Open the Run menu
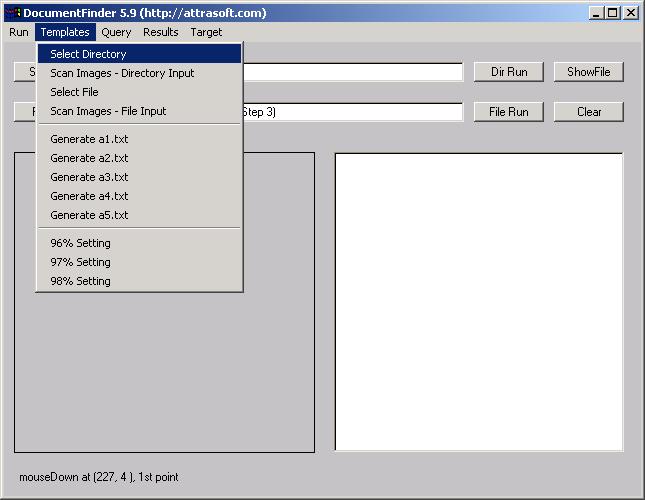Image resolution: width=645 pixels, height=500 pixels. [19, 32]
